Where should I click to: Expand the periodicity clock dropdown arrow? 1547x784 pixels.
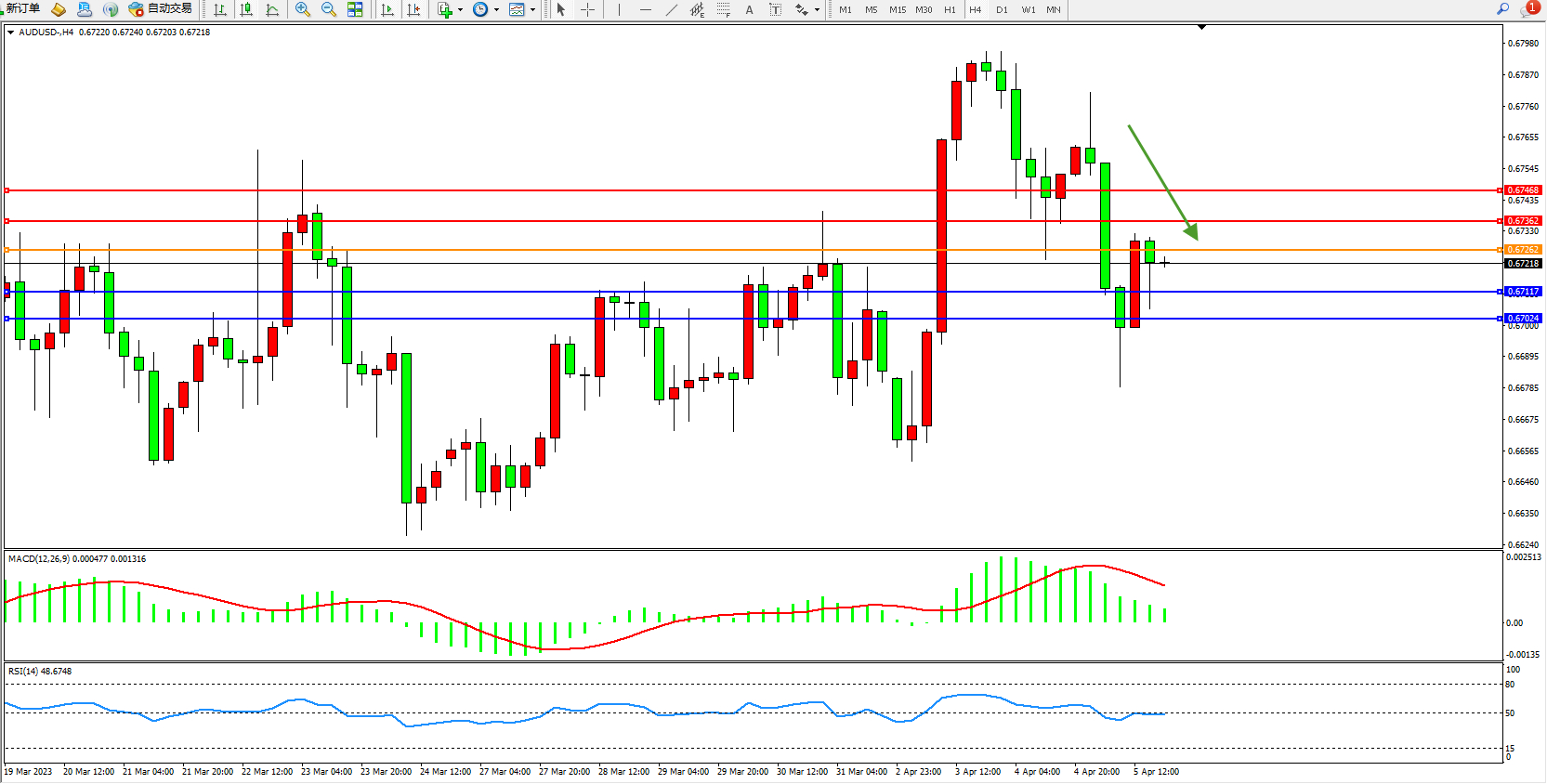point(496,10)
